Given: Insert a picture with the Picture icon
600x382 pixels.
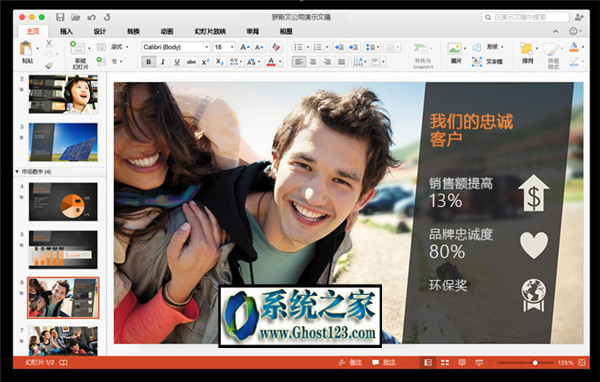Looking at the screenshot, I should click(454, 49).
